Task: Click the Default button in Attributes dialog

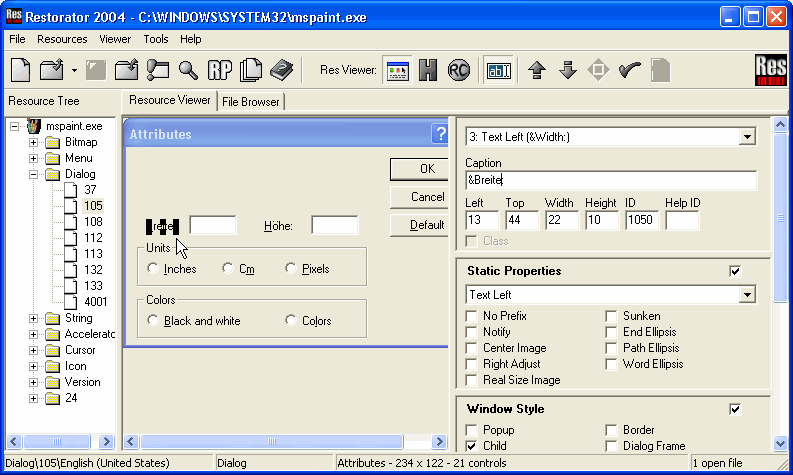Action: point(419,225)
